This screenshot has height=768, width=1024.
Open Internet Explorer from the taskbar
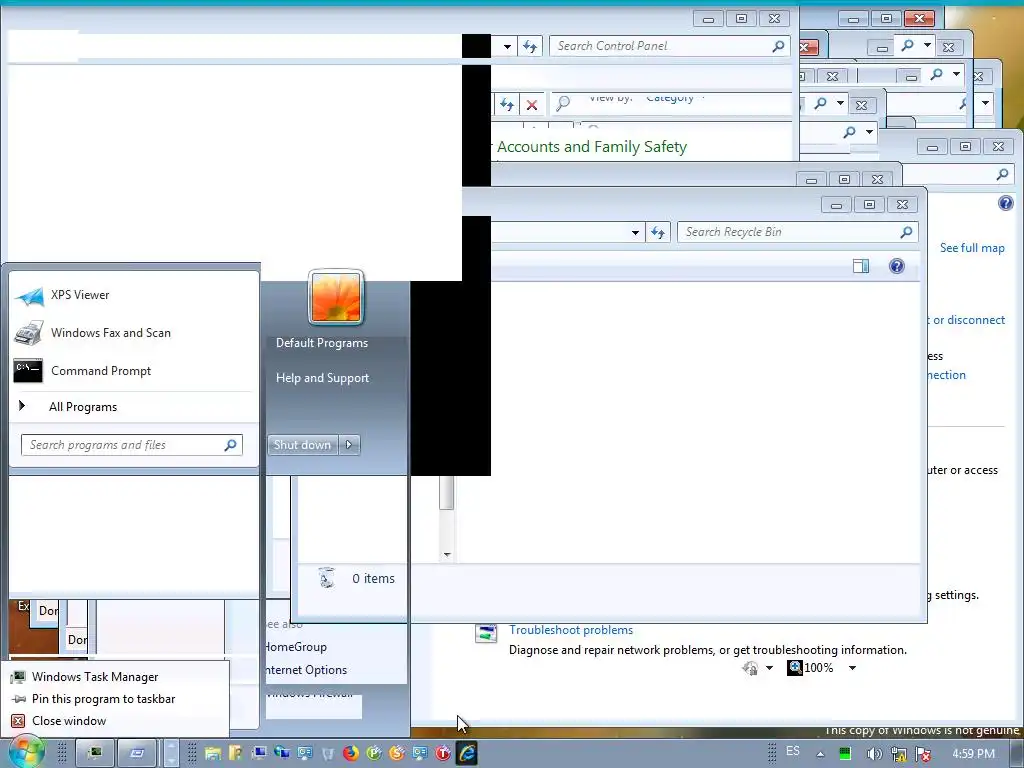467,753
